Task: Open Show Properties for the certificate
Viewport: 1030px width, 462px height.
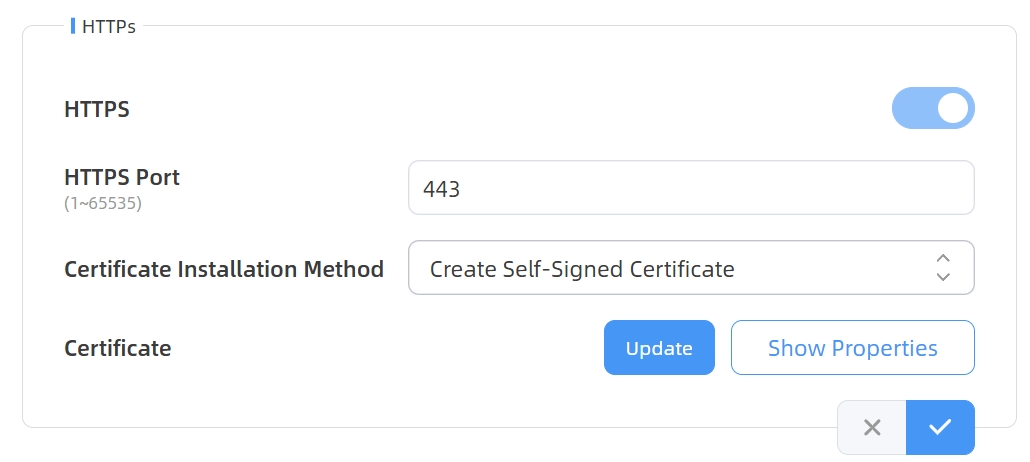Action: click(x=852, y=348)
